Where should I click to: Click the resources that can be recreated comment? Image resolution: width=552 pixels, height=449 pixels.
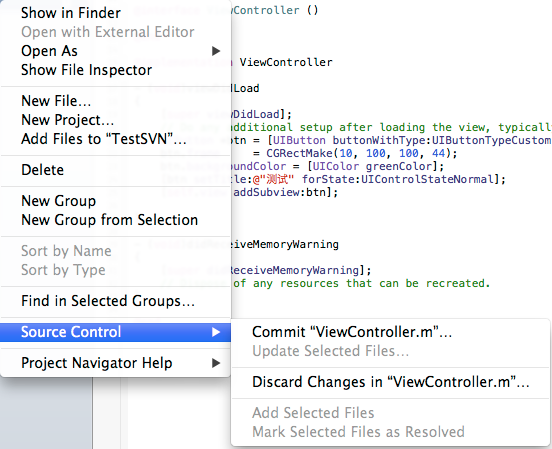tap(362, 283)
